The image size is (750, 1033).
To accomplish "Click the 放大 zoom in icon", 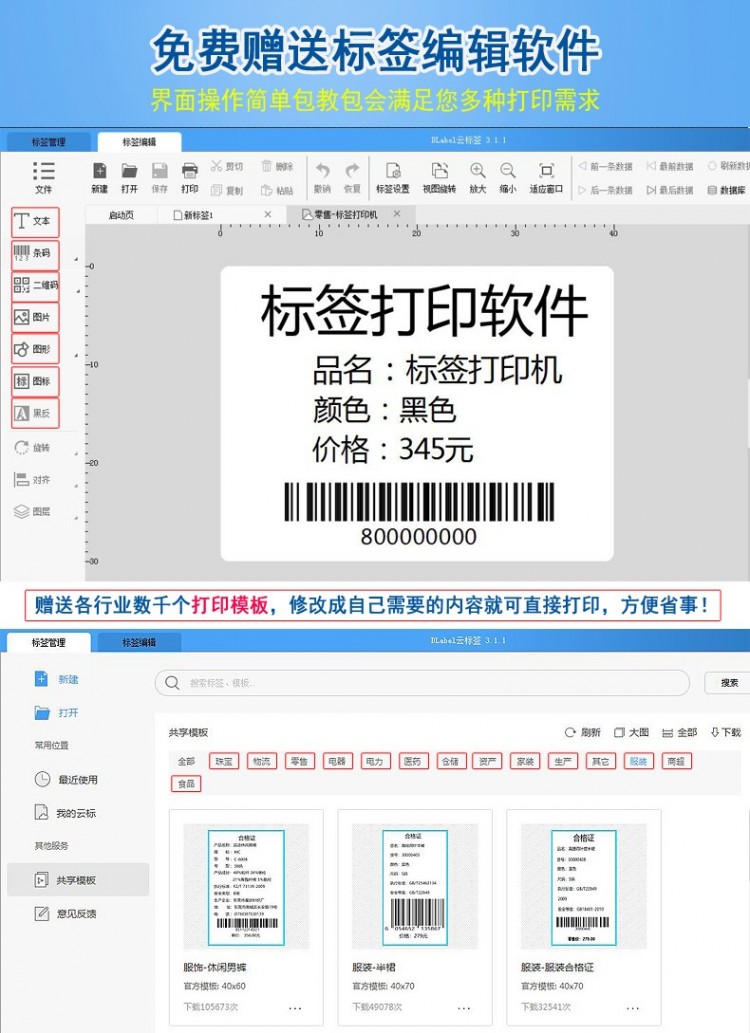I will (x=477, y=177).
